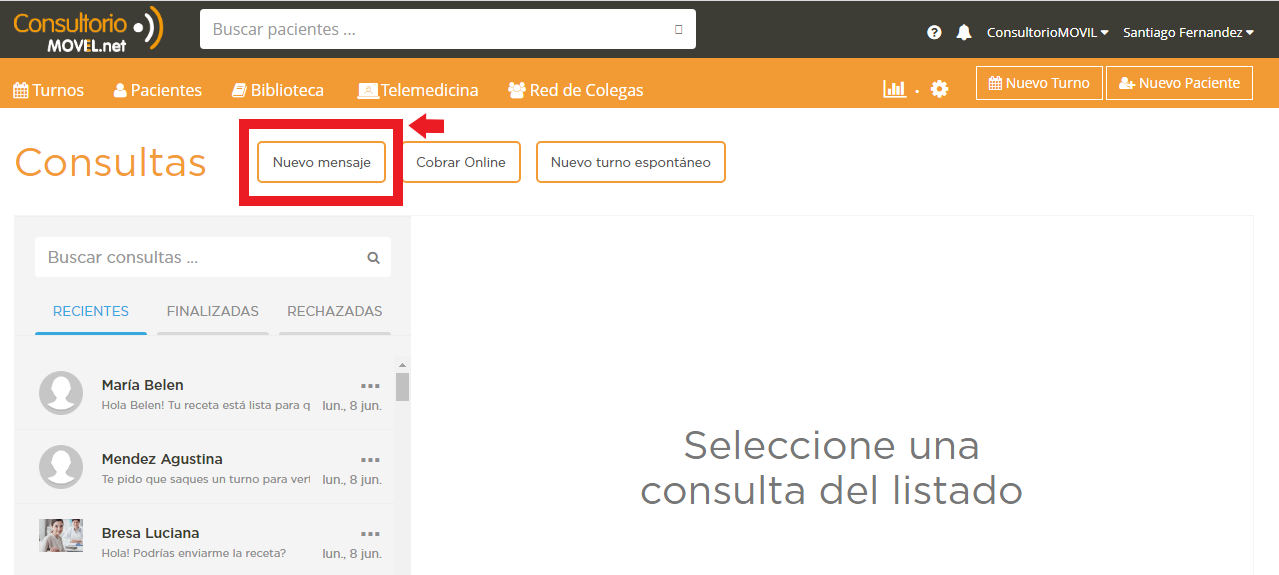Click the magnifier icon in Buscar consultas
The height and width of the screenshot is (575, 1279).
click(x=373, y=258)
